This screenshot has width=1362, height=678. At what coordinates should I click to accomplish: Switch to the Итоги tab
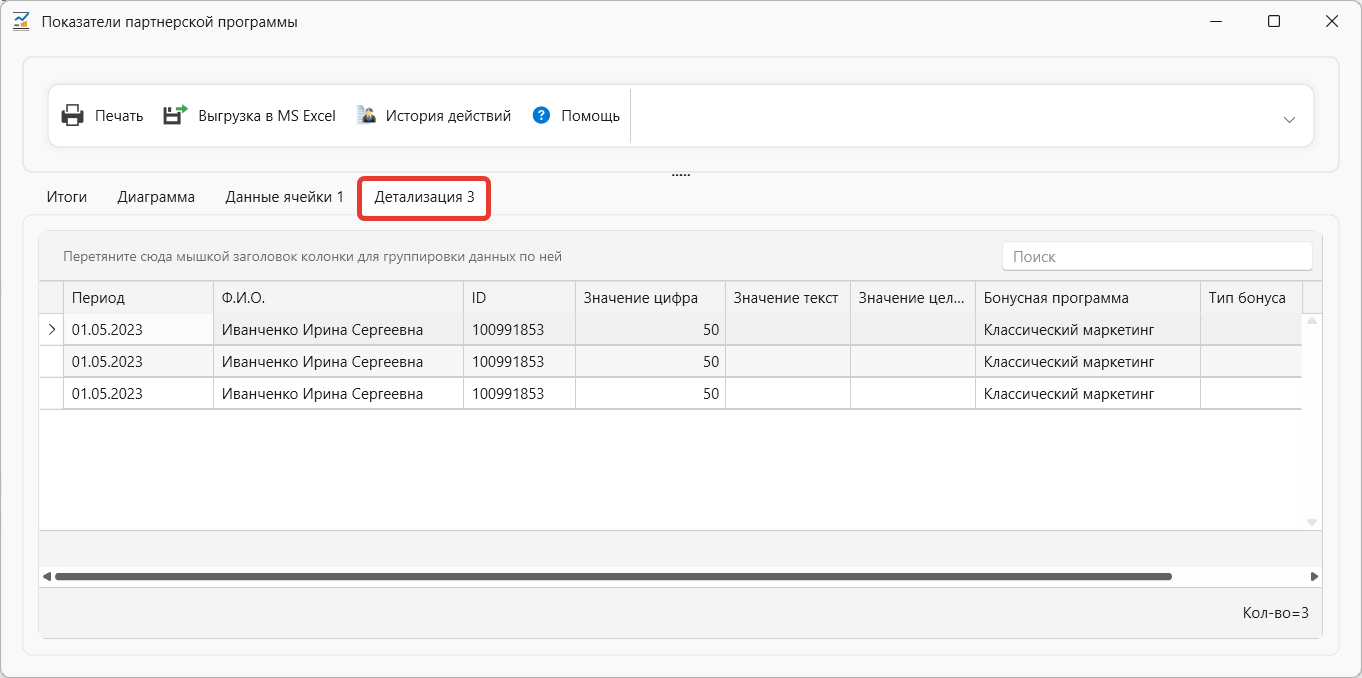click(67, 197)
